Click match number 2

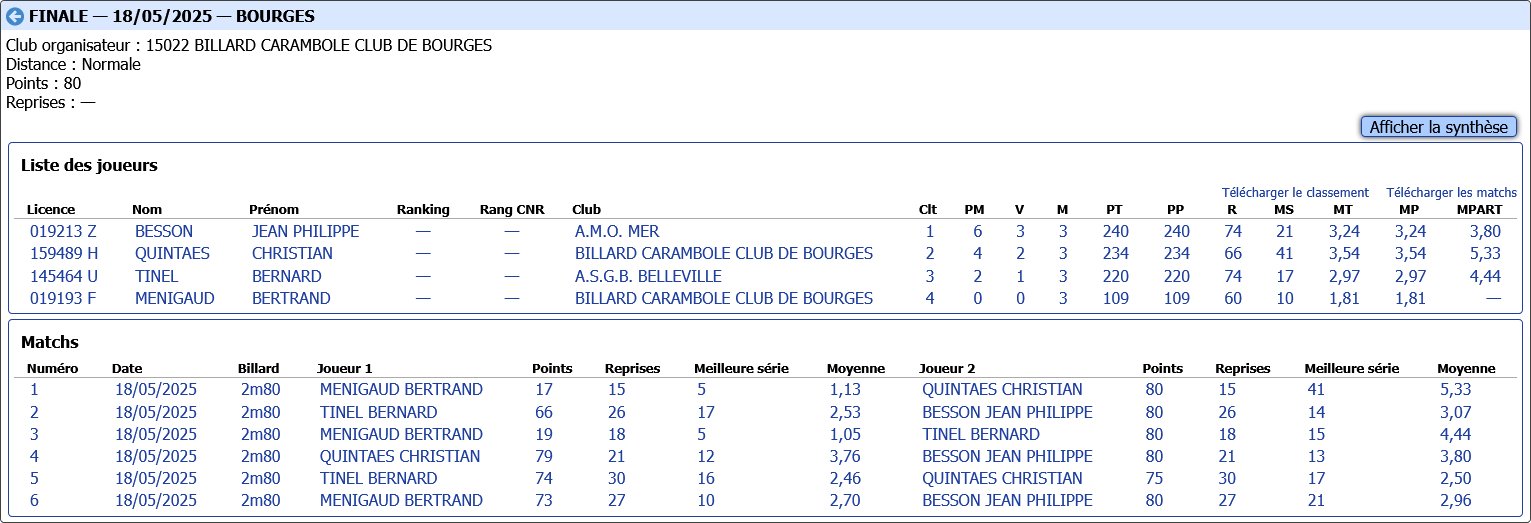(34, 412)
